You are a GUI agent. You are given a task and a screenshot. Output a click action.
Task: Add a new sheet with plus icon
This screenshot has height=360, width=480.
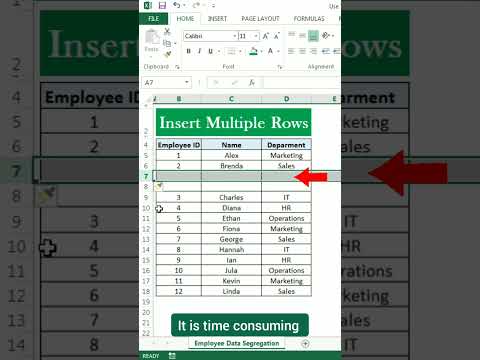305,344
